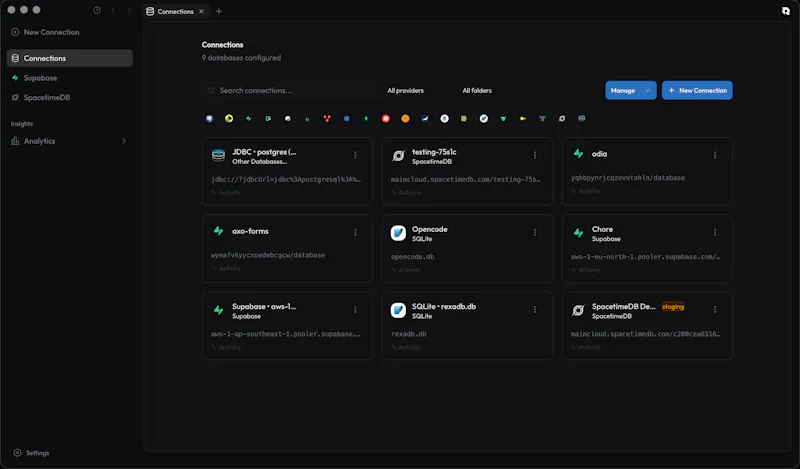Go back with the left arrow icon
The width and height of the screenshot is (800, 469).
(x=113, y=10)
